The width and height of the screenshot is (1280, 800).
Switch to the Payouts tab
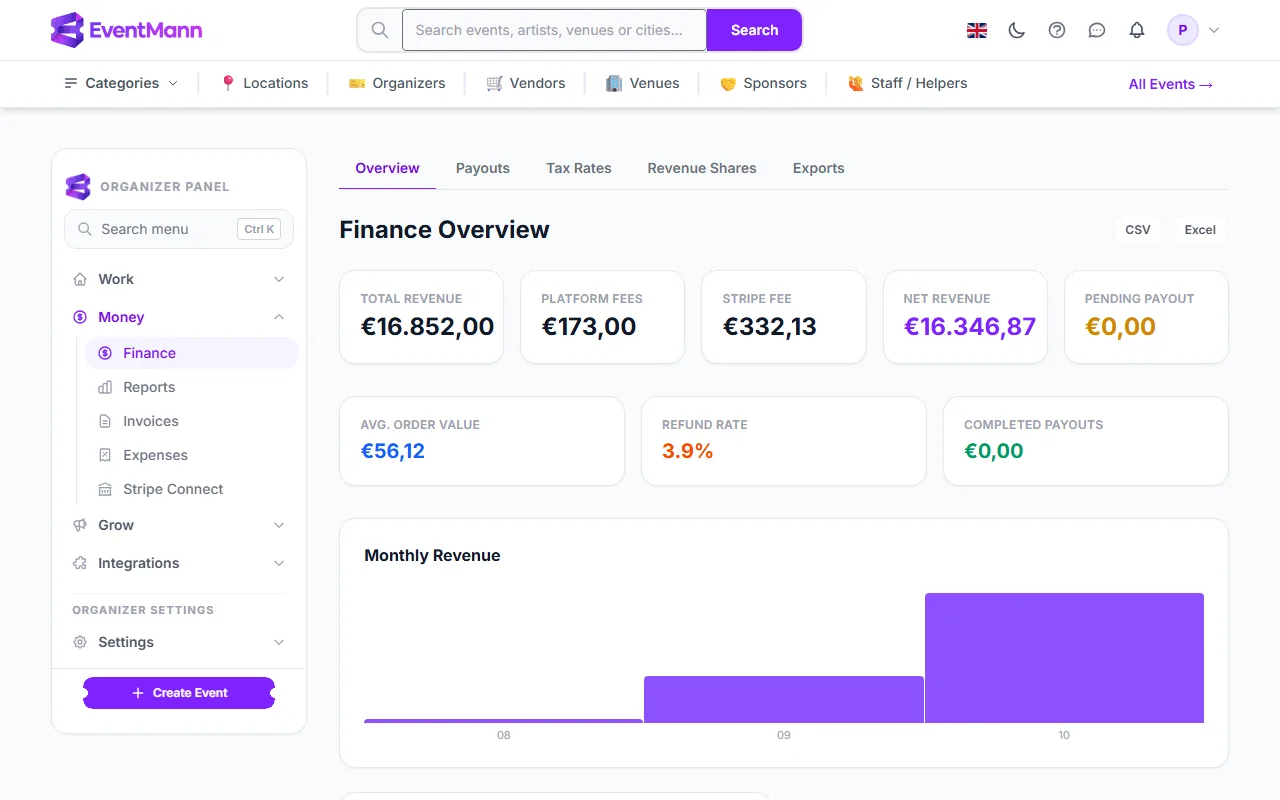pos(483,168)
